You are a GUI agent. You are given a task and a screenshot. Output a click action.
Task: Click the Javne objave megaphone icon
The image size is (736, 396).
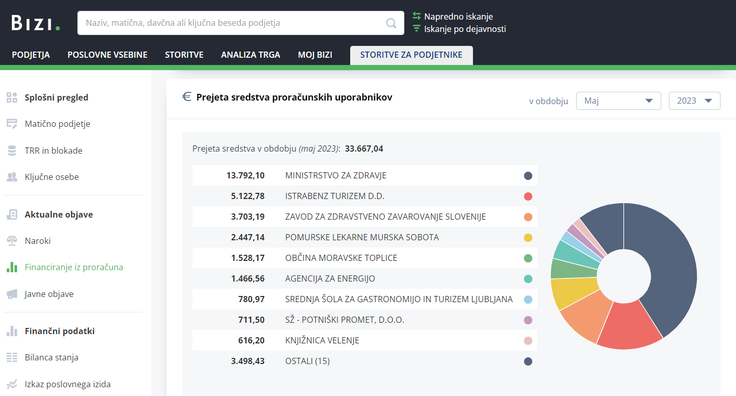point(12,294)
